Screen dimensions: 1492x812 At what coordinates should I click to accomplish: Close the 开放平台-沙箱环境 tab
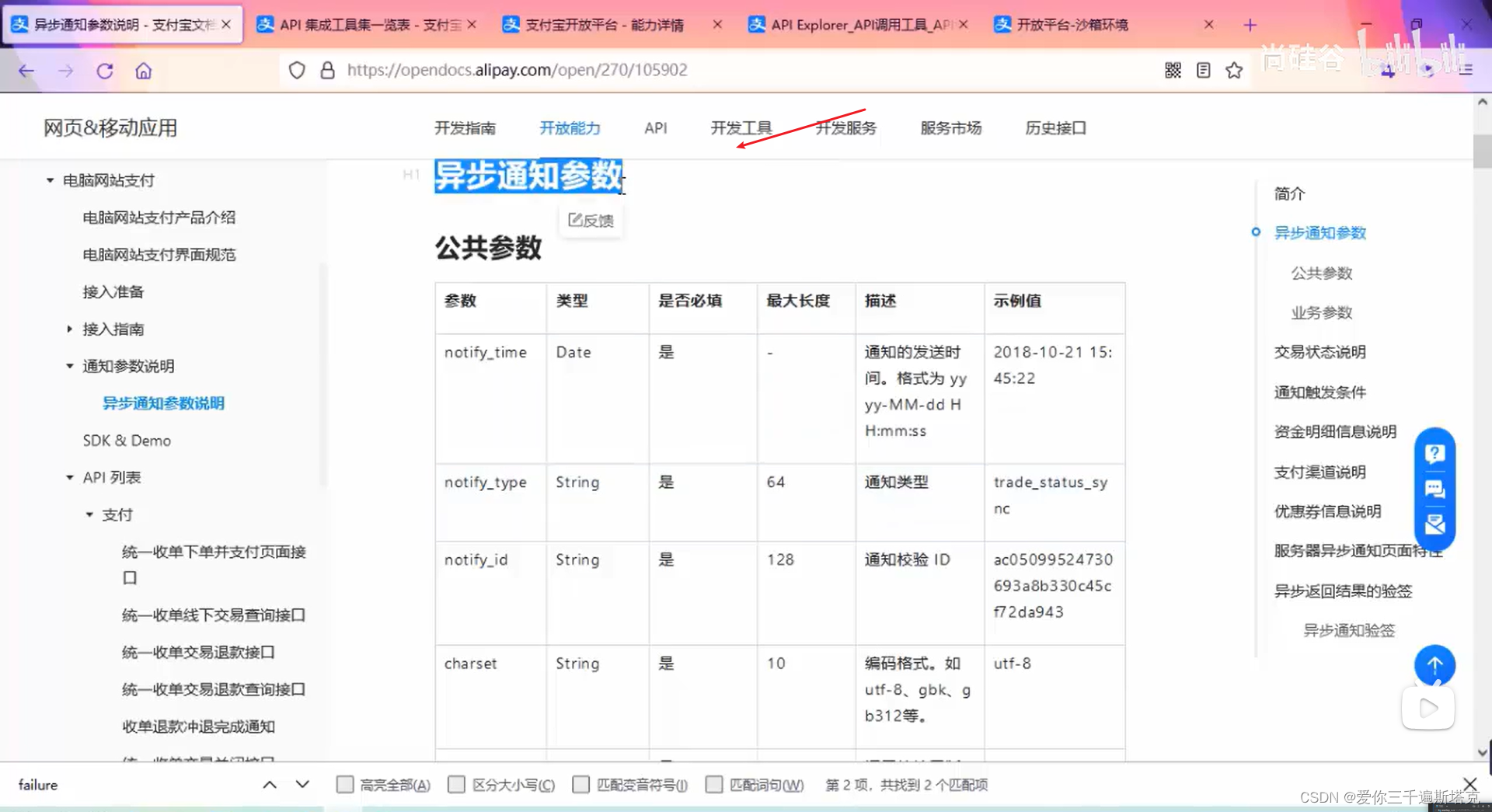click(x=1209, y=25)
